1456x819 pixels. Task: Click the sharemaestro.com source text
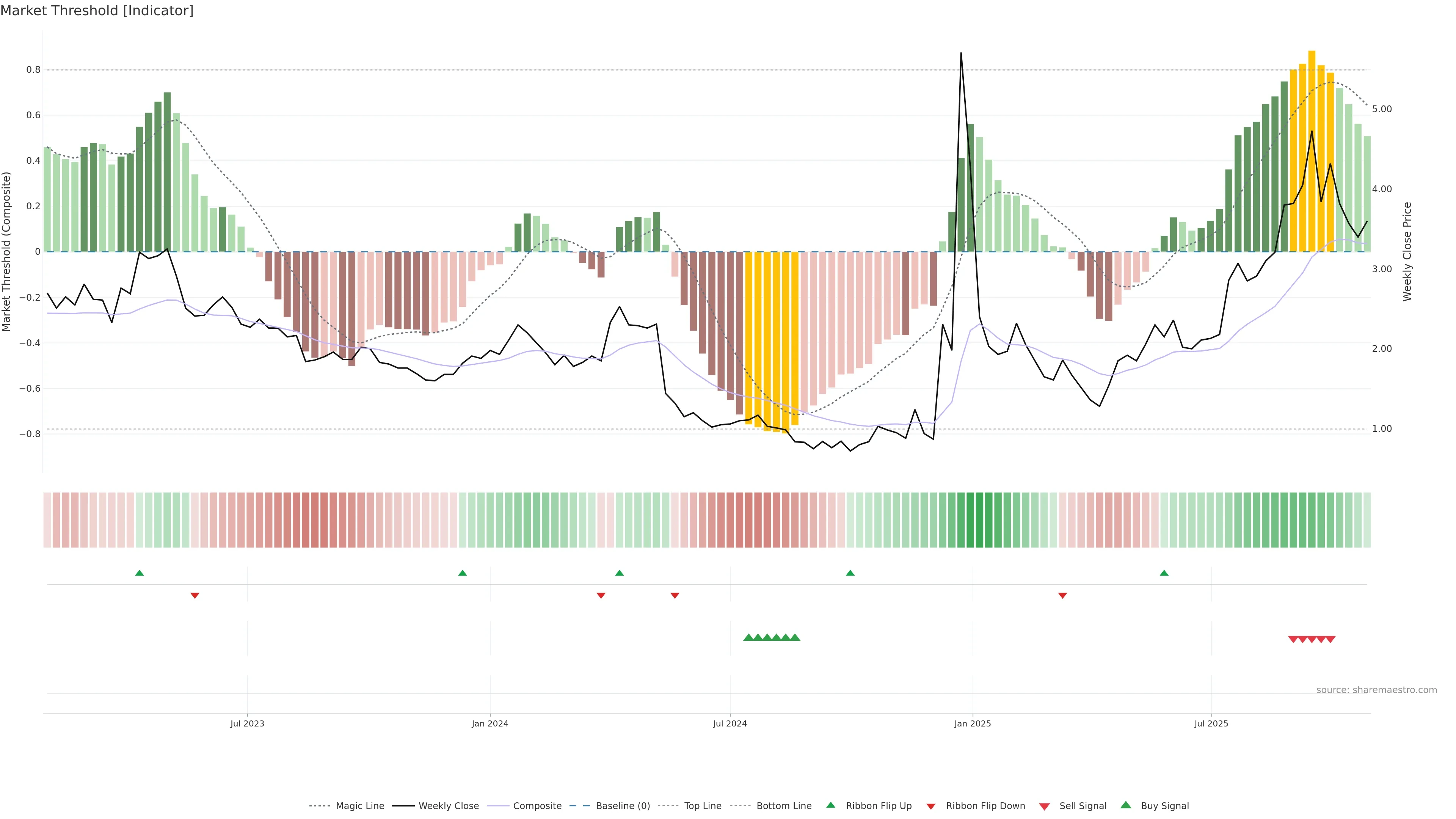tap(1376, 690)
